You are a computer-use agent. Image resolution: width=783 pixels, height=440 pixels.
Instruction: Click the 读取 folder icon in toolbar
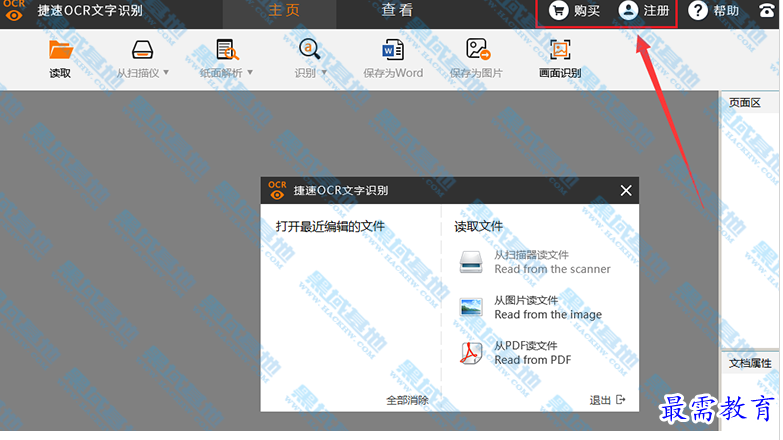point(60,50)
